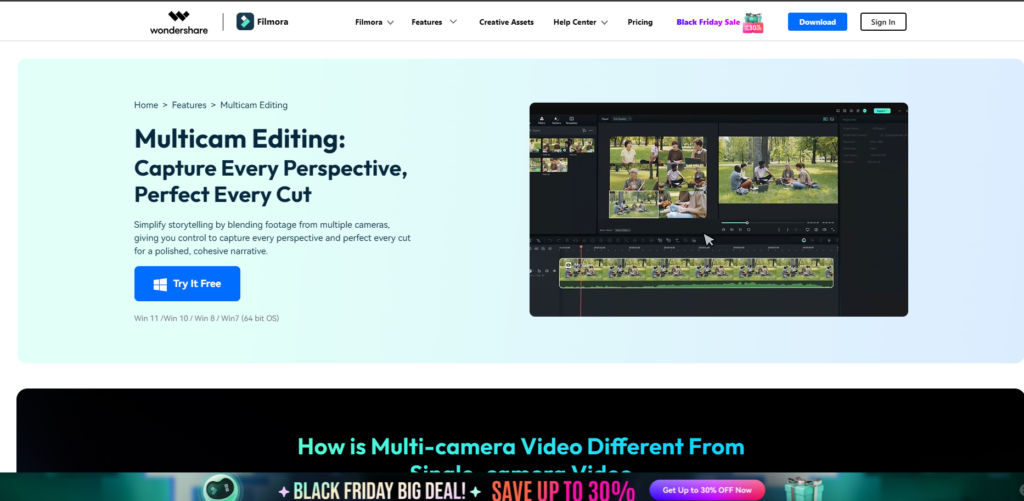Click the red playhead in hero timeline
Viewport: 1024px width, 501px height.
pyautogui.click(x=581, y=281)
